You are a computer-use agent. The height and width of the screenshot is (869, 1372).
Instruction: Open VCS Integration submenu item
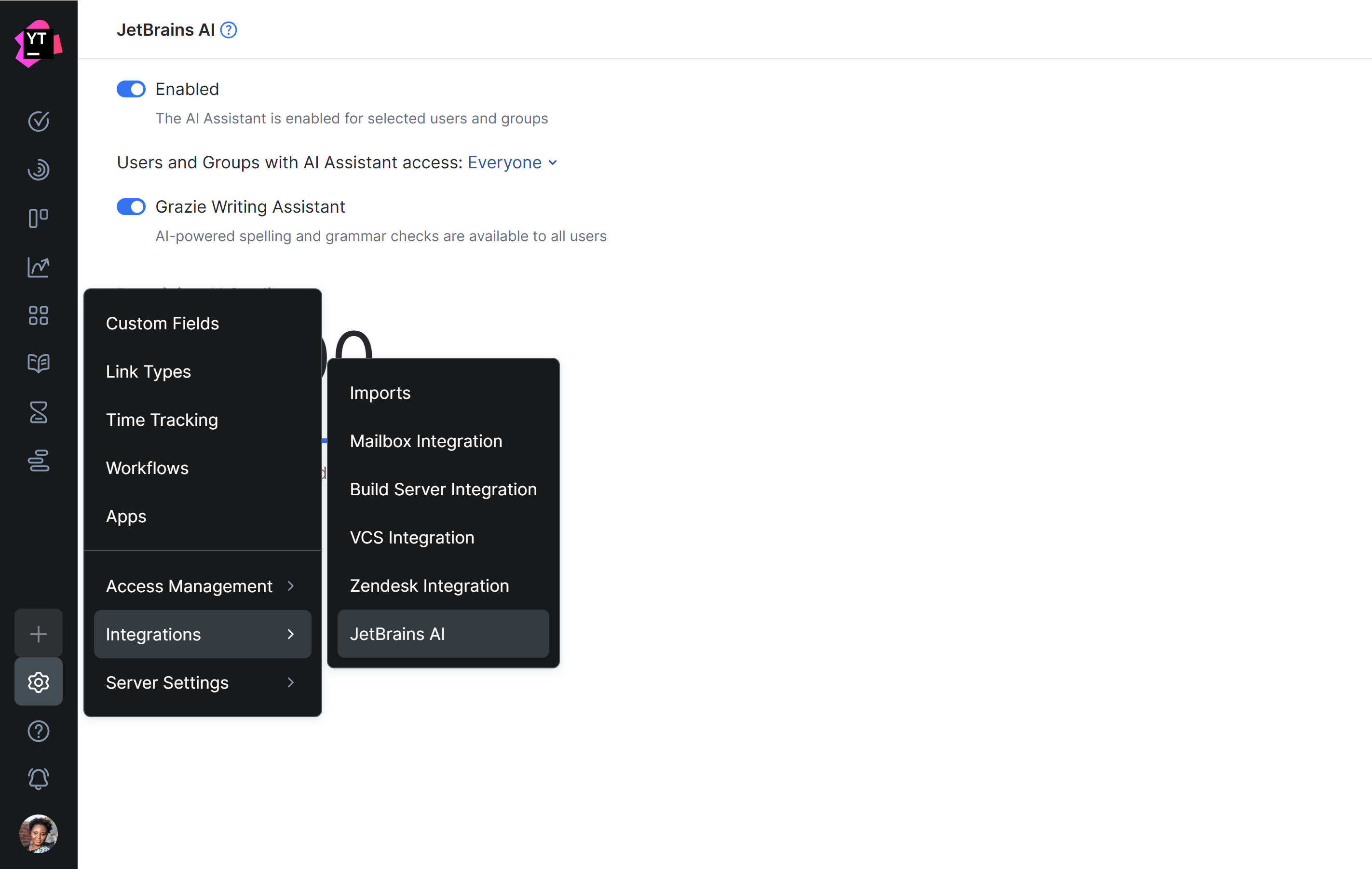[x=443, y=537]
